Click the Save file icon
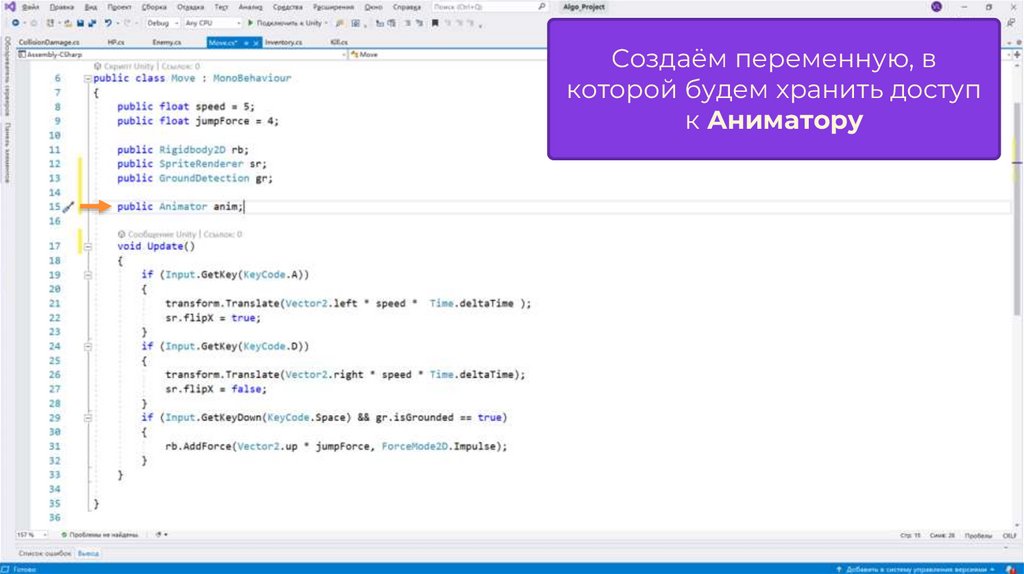Screen dimensions: 1024x574 point(80,23)
